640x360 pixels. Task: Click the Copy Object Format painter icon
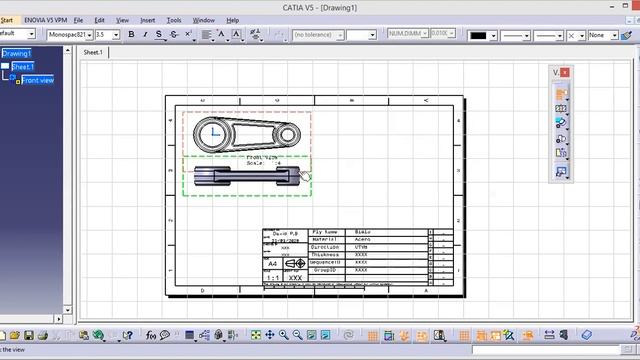click(x=627, y=36)
